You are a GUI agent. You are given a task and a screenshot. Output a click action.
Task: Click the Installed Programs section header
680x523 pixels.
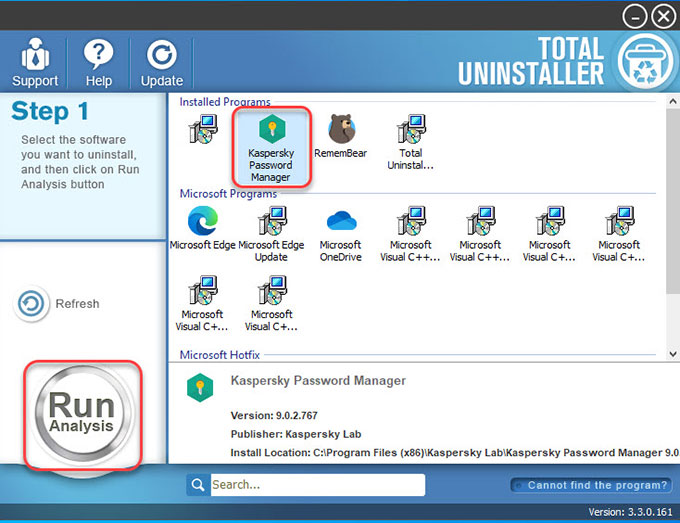point(225,101)
